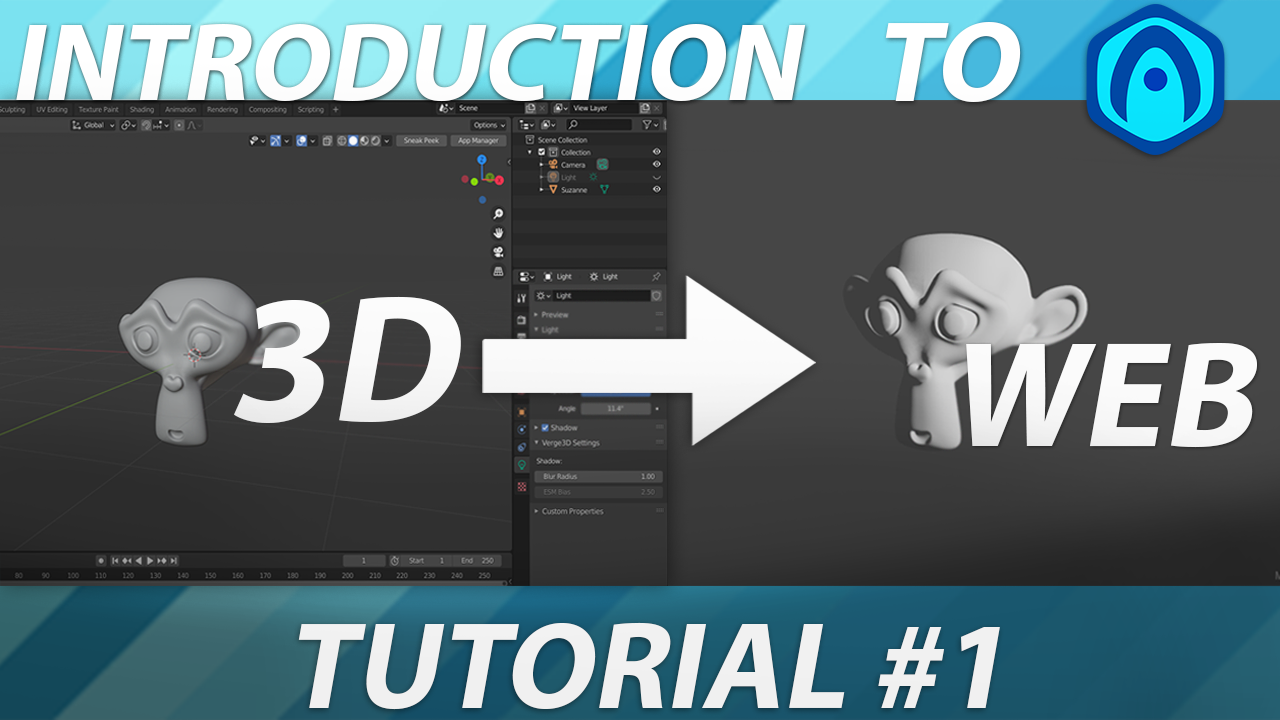Adjust the Blur Radius slider
This screenshot has height=720, width=1280.
598,477
